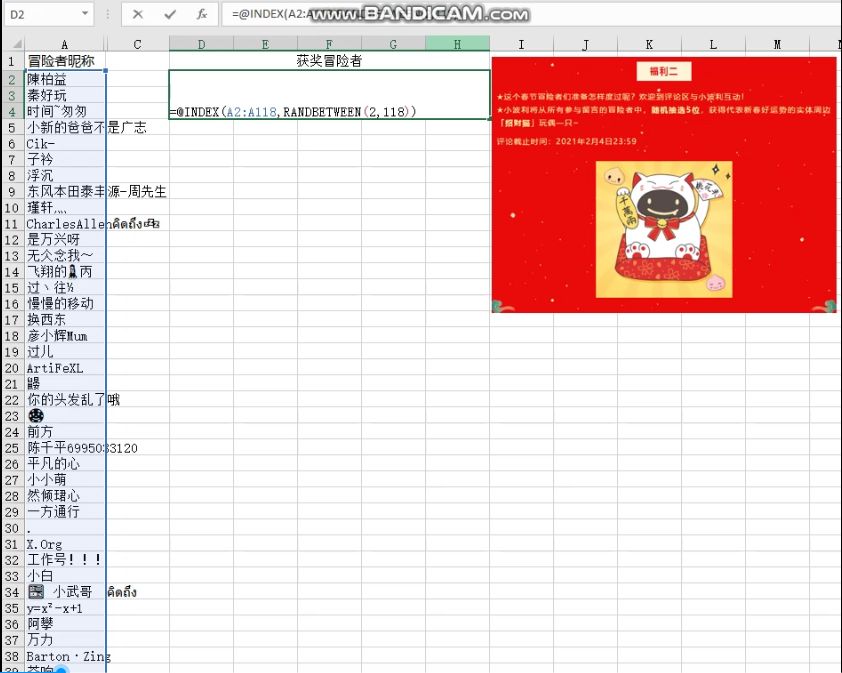Select the cell containing 一方通行
This screenshot has height=673, width=842.
click(64, 512)
